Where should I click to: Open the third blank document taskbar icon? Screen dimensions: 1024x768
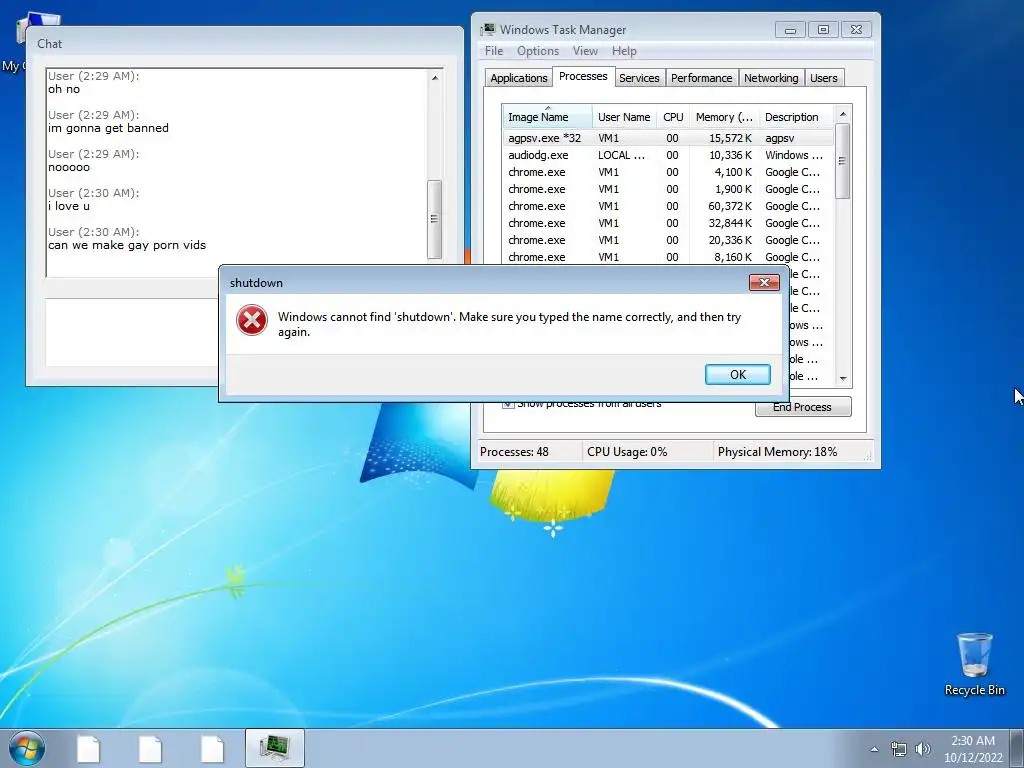[x=212, y=748]
